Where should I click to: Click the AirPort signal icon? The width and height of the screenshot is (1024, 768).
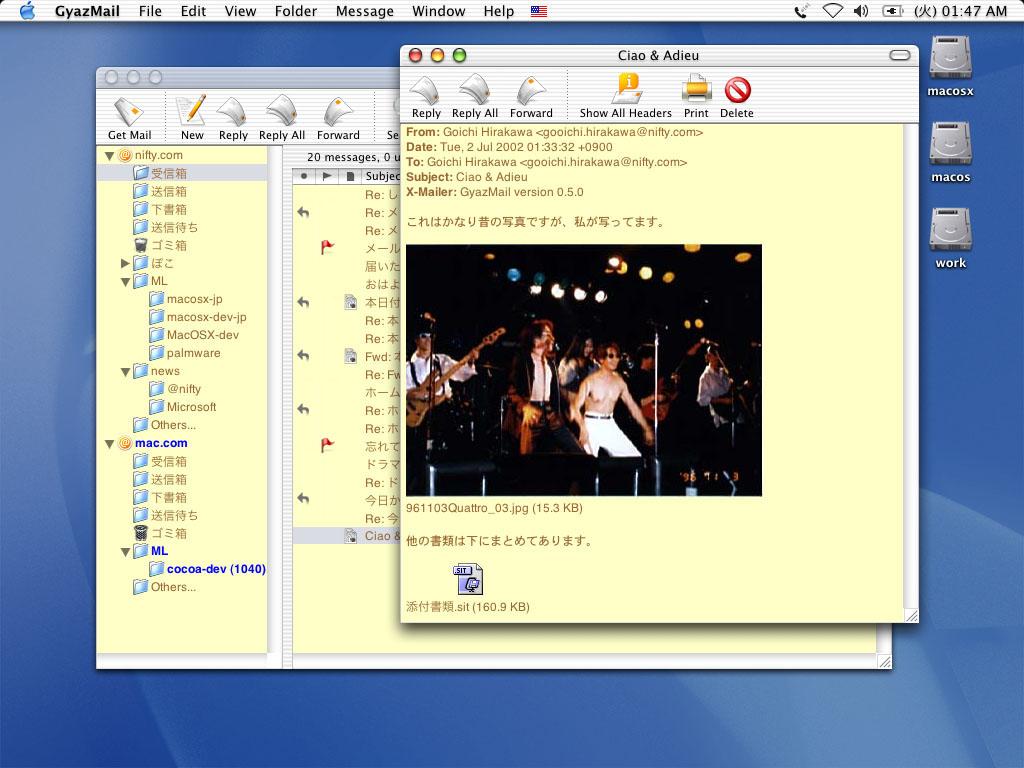(x=832, y=11)
